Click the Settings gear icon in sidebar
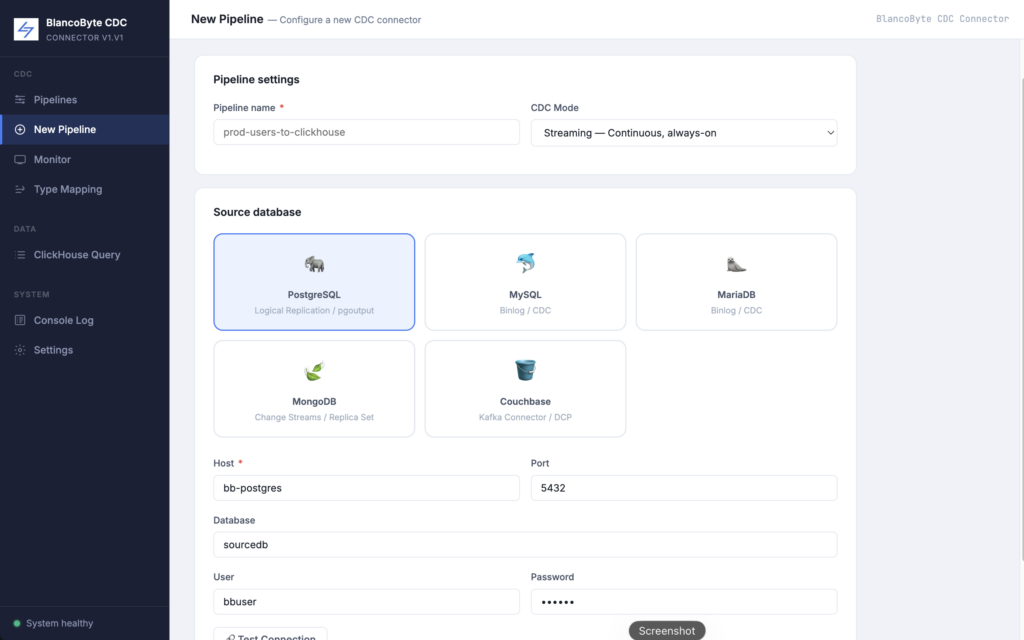The height and width of the screenshot is (640, 1024). click(20, 350)
